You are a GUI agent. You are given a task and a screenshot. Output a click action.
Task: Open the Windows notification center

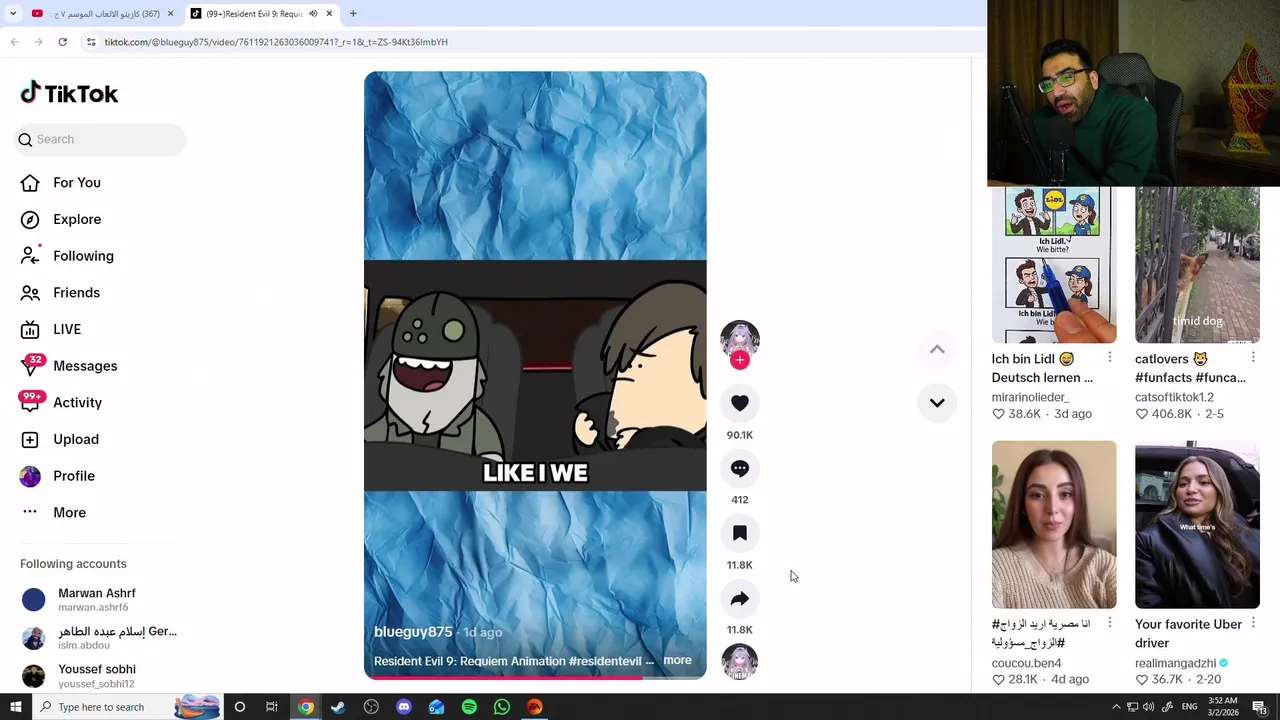[x=1260, y=707]
